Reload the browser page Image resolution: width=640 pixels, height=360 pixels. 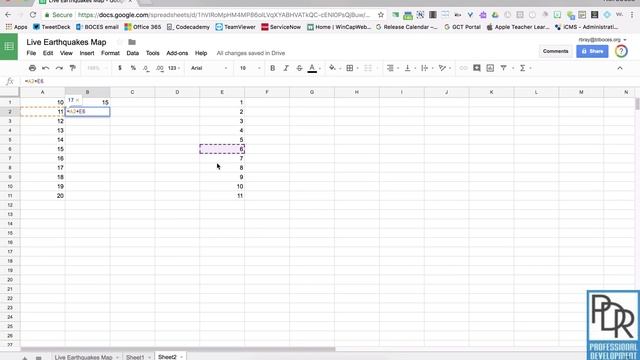33,15
